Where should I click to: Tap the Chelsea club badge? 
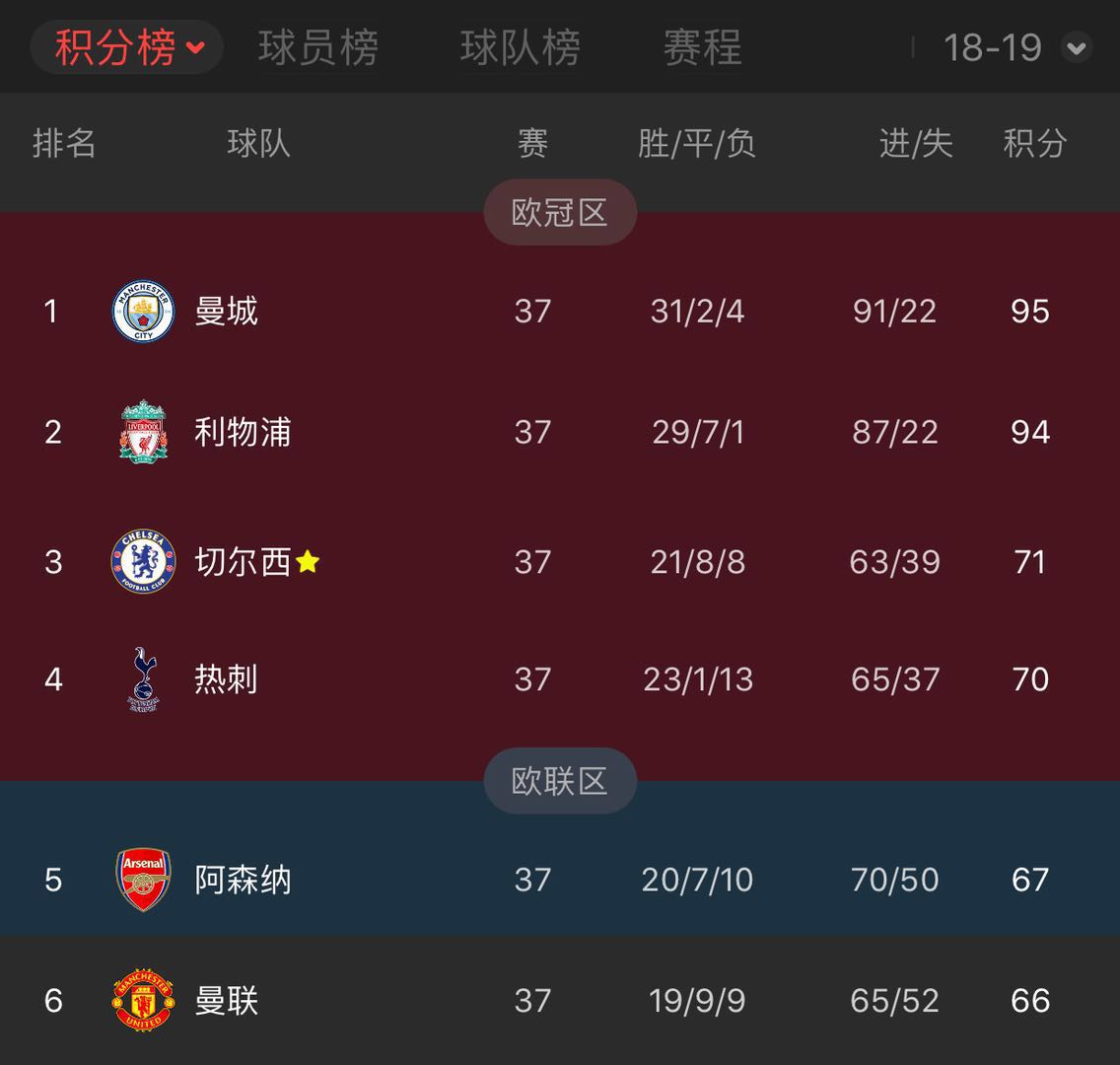pyautogui.click(x=143, y=562)
